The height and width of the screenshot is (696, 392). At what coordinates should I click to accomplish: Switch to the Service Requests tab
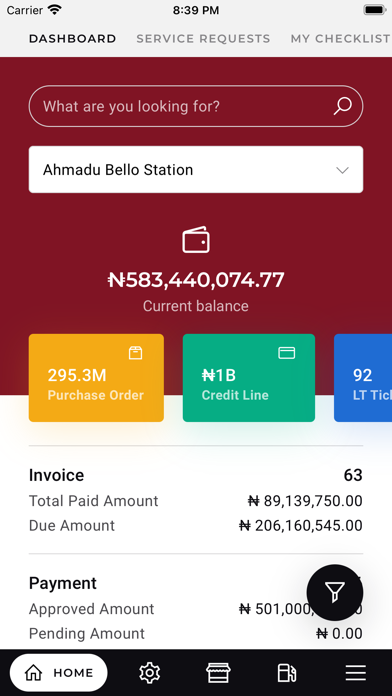click(203, 39)
